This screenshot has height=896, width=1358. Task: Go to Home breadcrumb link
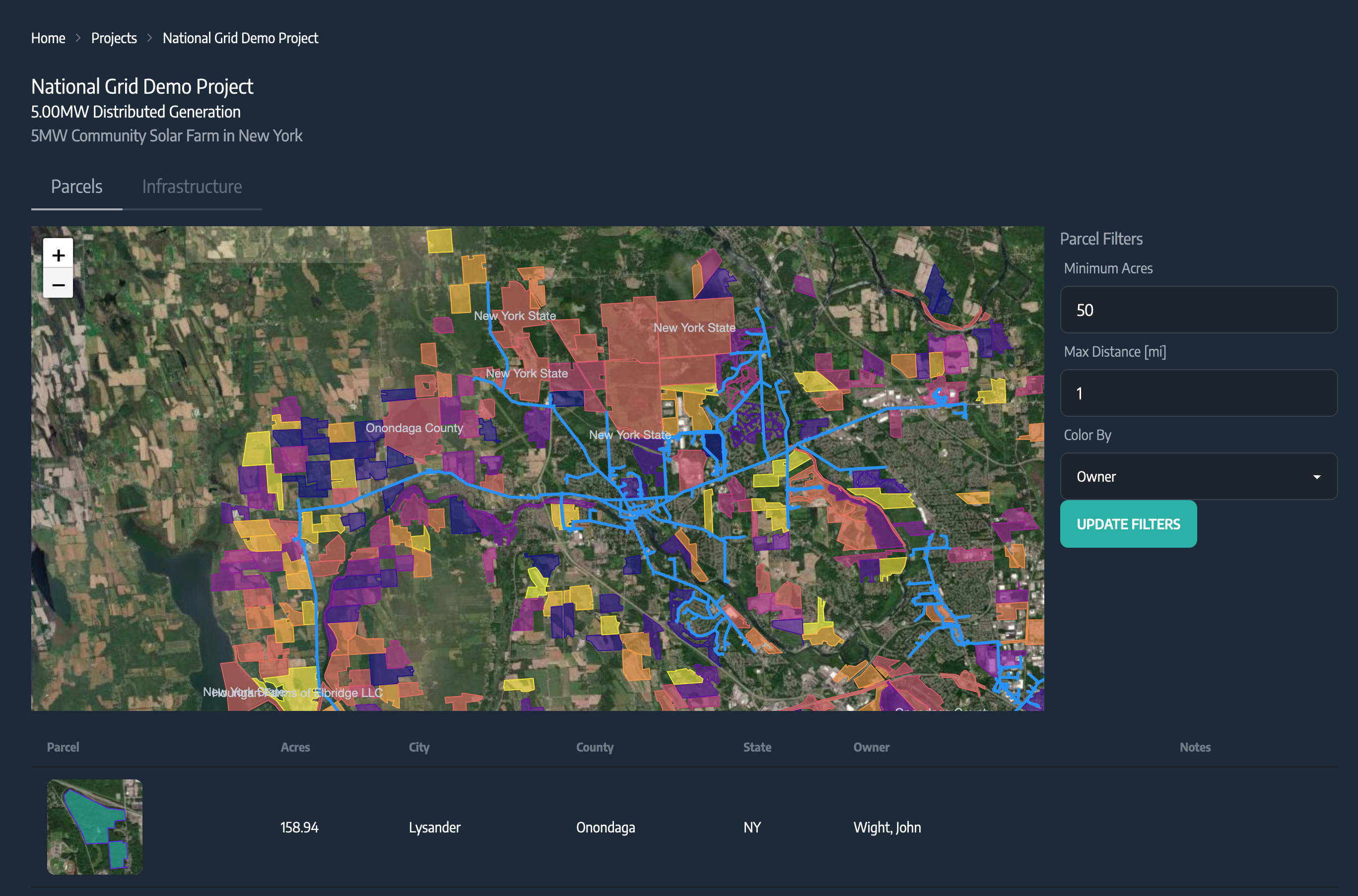(x=48, y=38)
